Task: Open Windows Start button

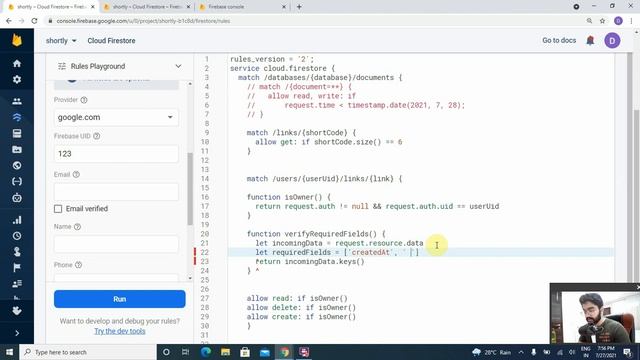Action: click(9, 352)
